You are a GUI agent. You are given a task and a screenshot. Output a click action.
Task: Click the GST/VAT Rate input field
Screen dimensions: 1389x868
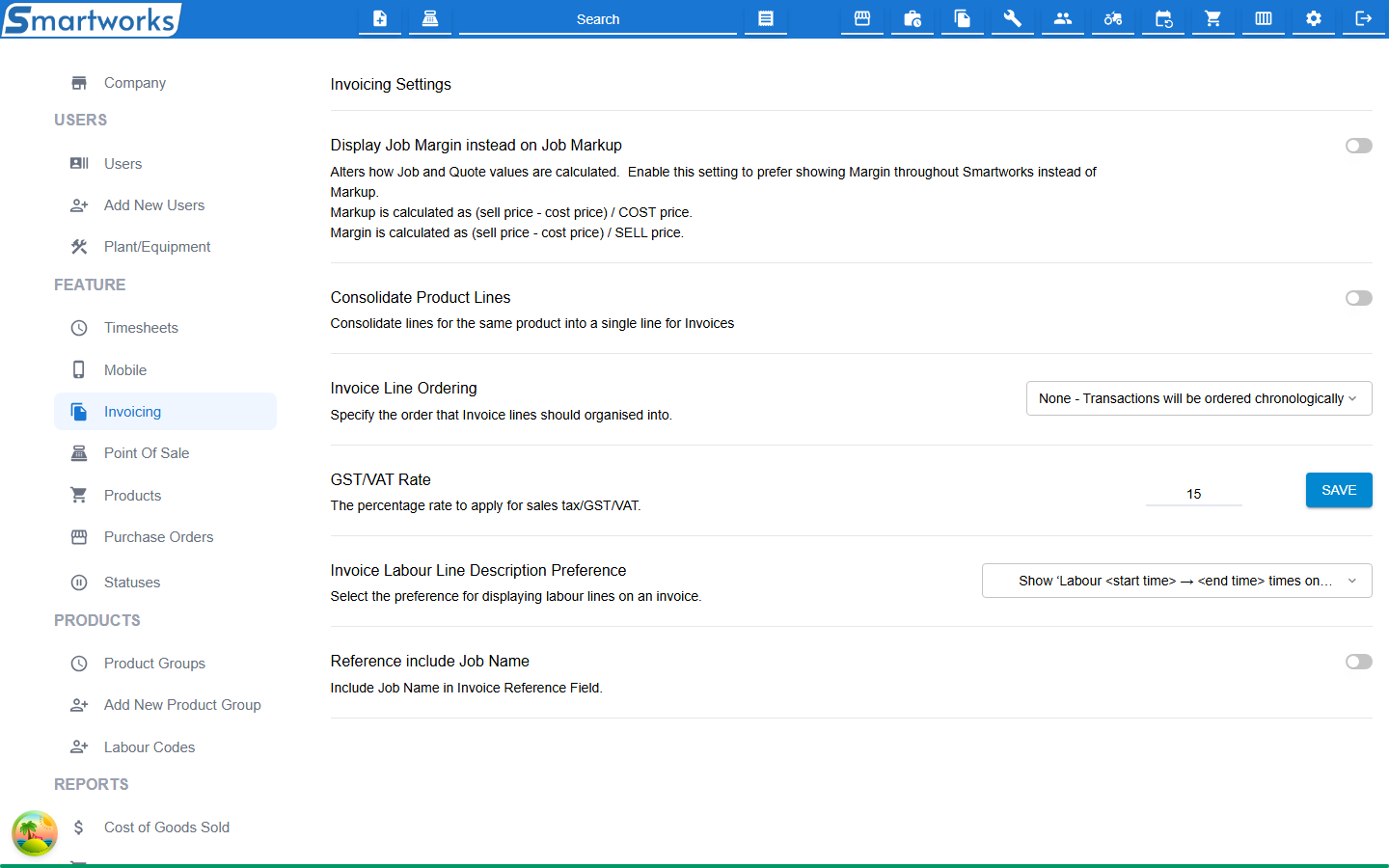click(1194, 494)
